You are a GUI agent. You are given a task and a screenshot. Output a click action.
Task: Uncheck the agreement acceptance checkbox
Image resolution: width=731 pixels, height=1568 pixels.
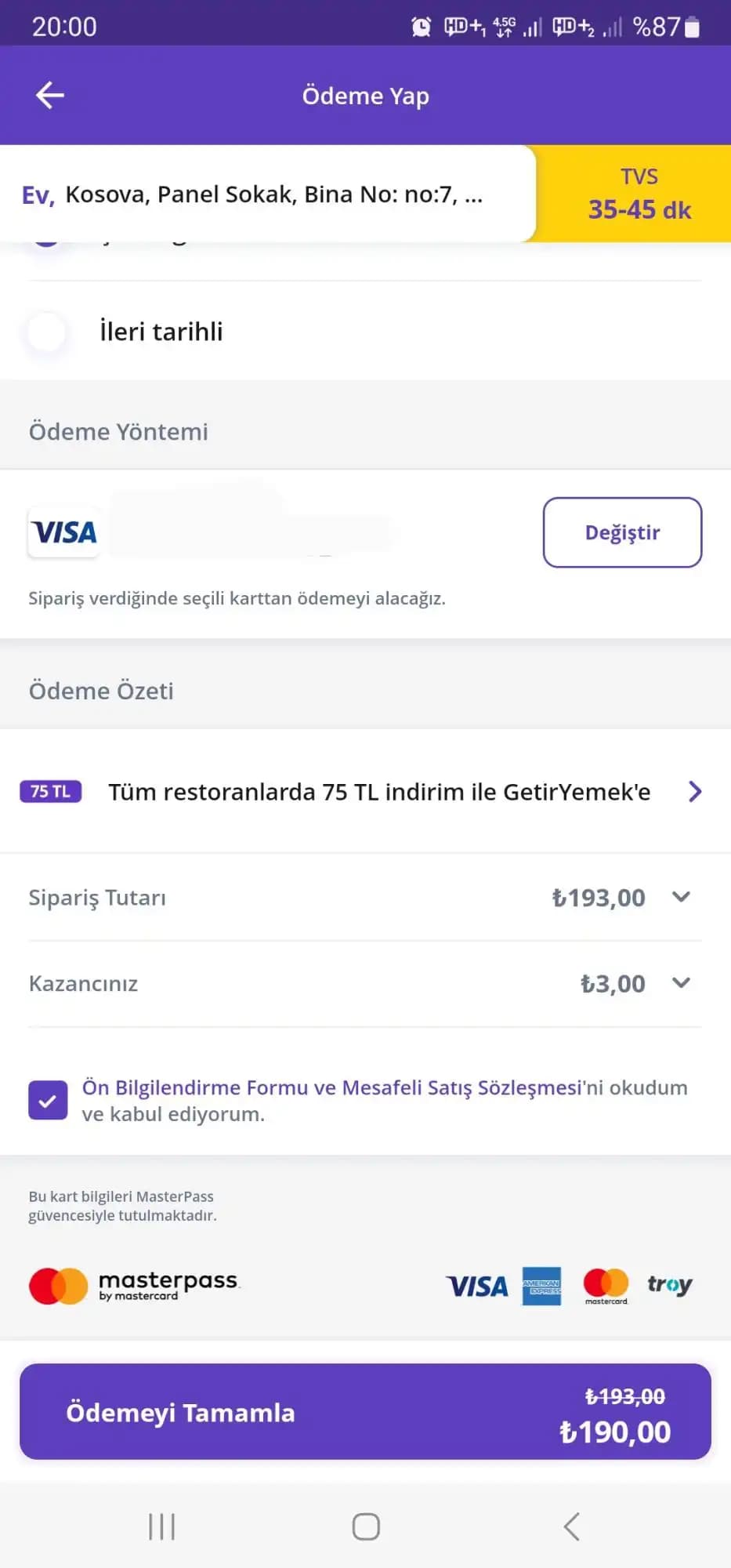pyautogui.click(x=48, y=1100)
